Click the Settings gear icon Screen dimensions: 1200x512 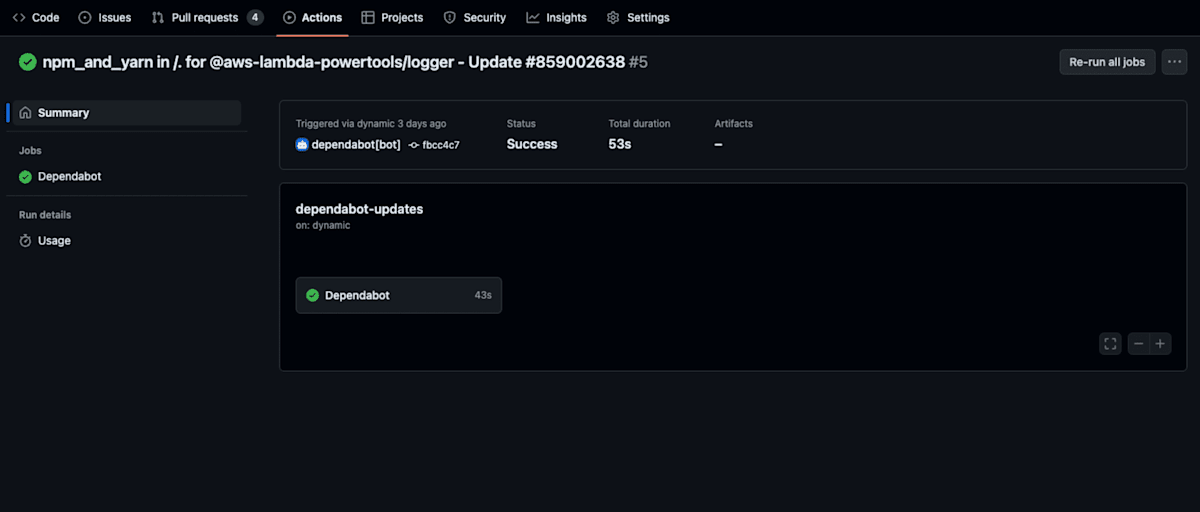613,17
